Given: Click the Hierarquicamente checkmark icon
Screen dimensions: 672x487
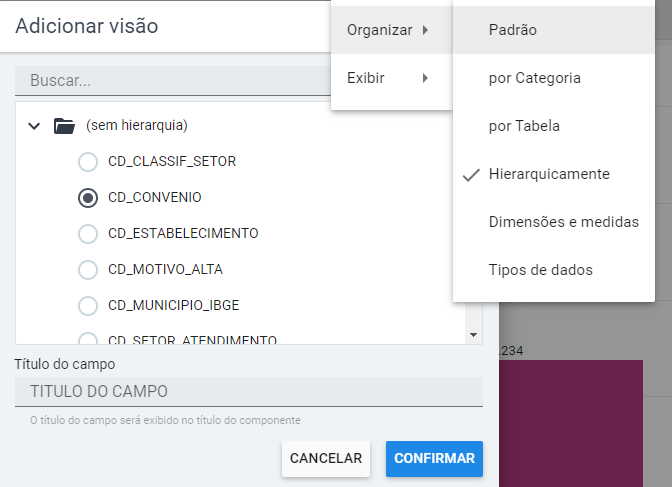Looking at the screenshot, I should click(x=471, y=174).
